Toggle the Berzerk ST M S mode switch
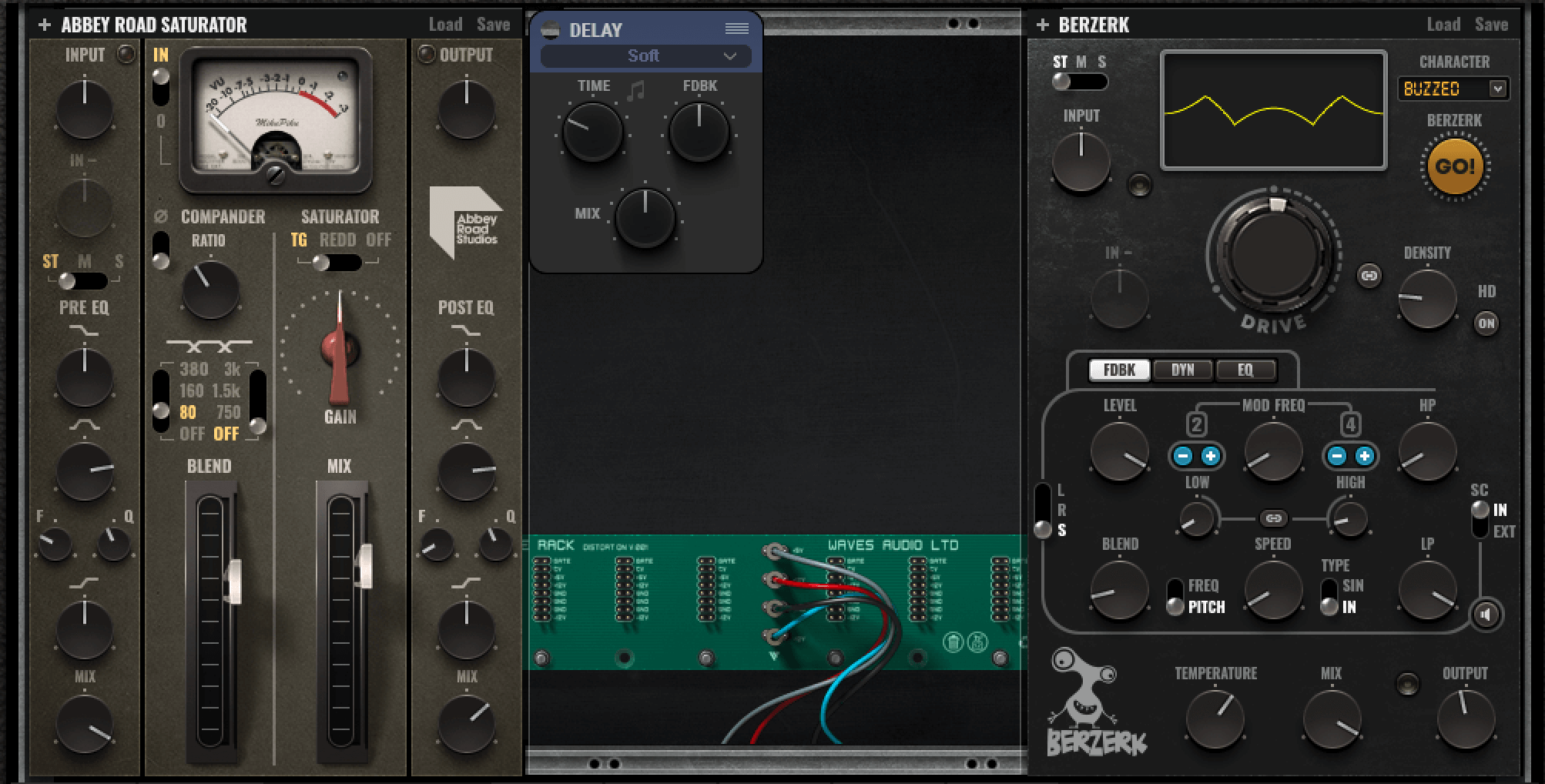This screenshot has height=784, width=1545. pos(1080,81)
